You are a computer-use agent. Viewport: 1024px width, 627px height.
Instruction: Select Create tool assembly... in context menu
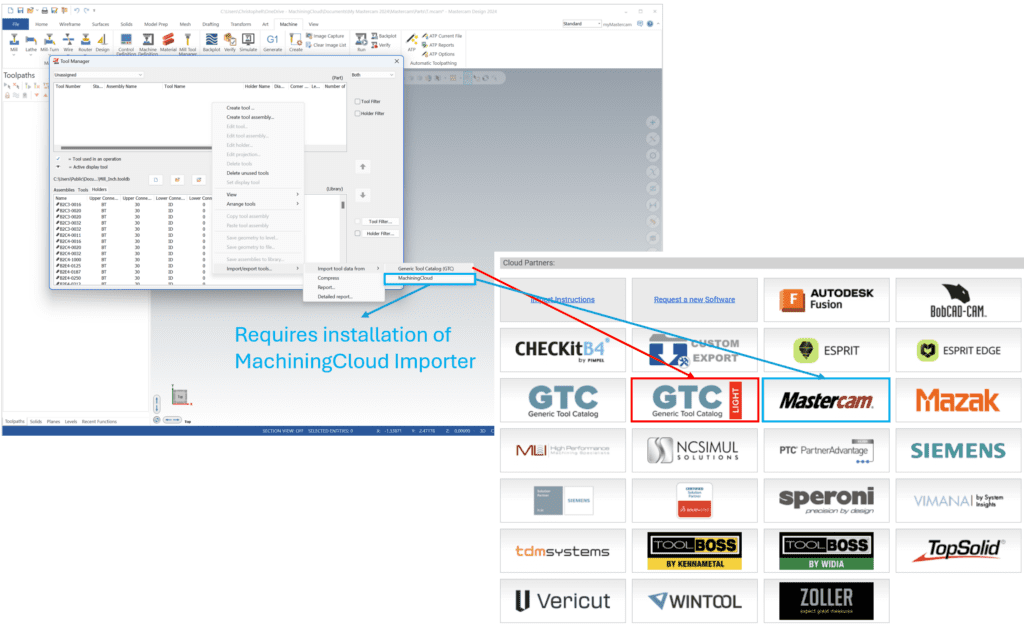[250, 117]
